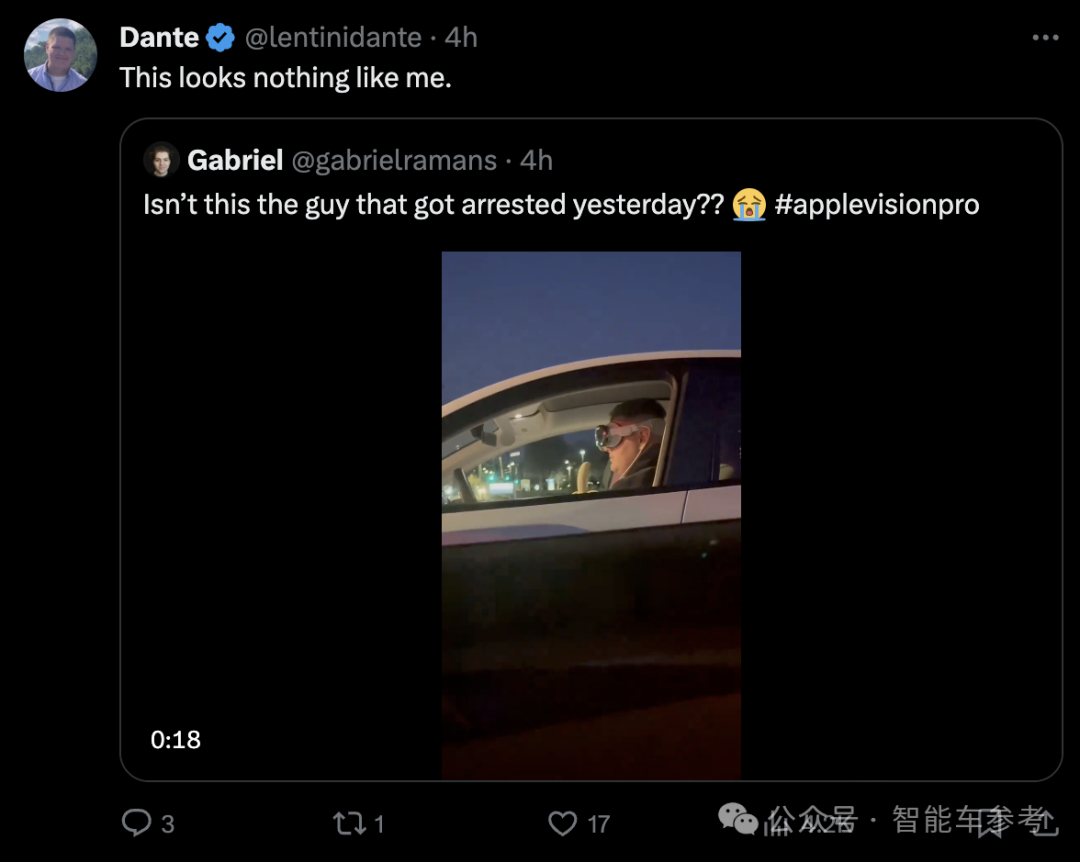
Task: Click the 0:18 video duration label
Action: click(176, 740)
